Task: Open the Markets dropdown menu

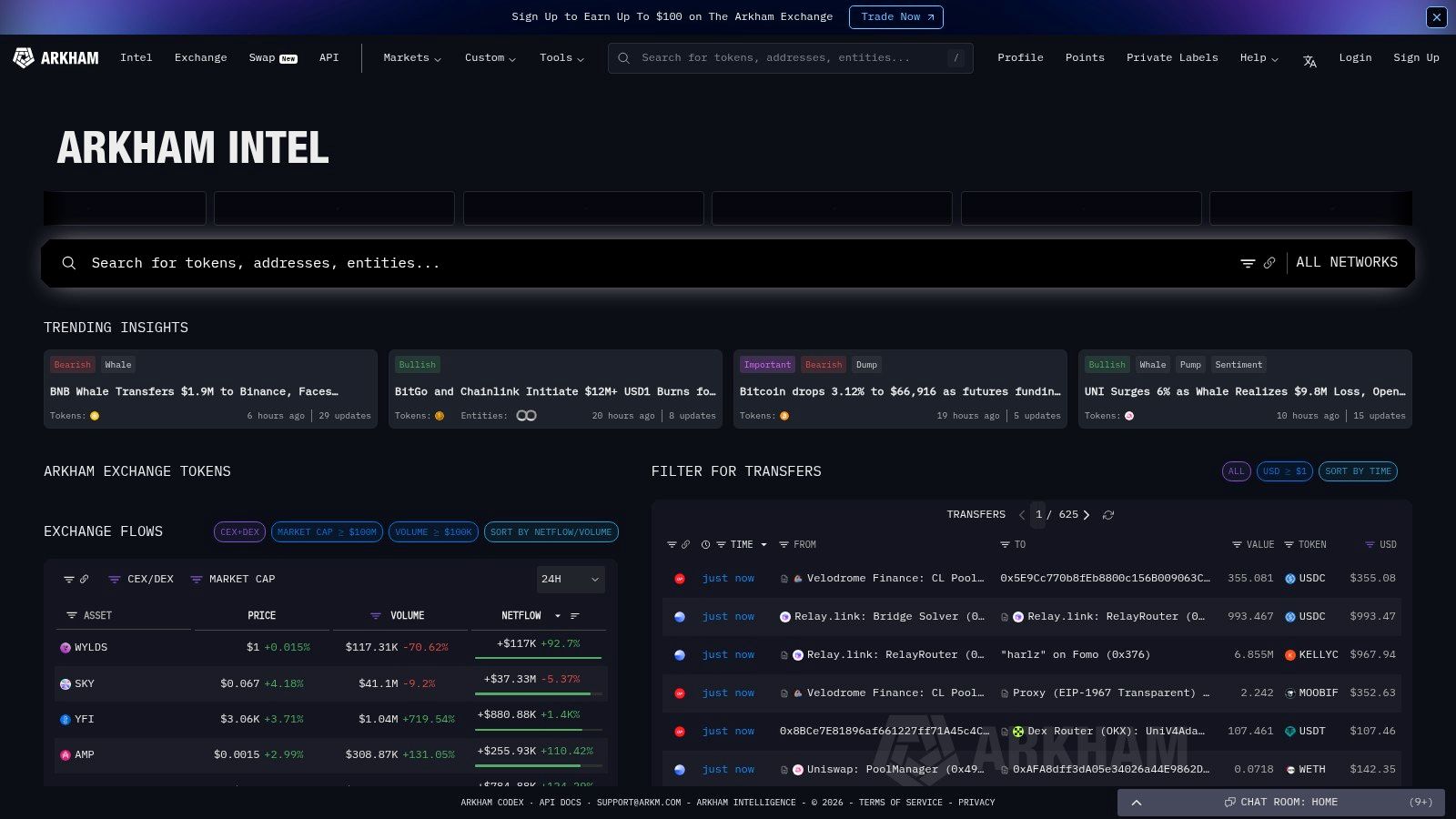Action: click(x=412, y=58)
